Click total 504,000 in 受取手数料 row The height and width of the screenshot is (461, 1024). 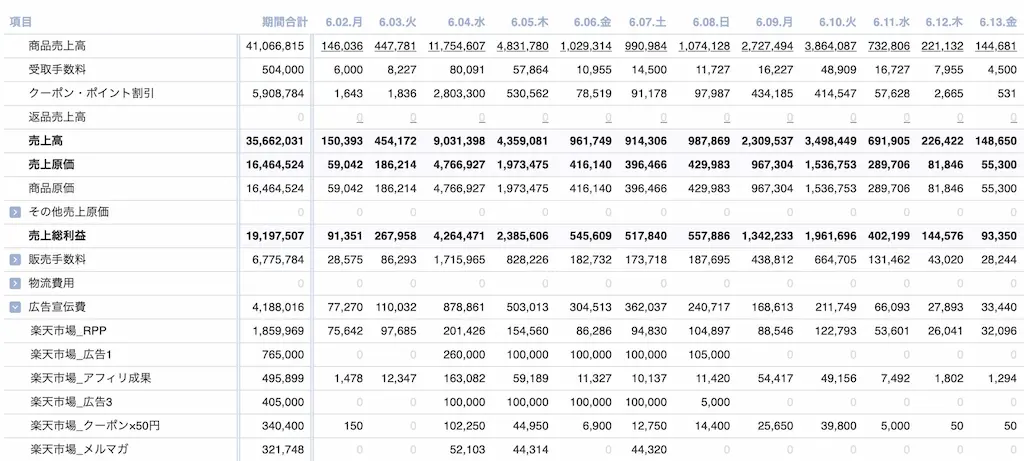(283, 70)
